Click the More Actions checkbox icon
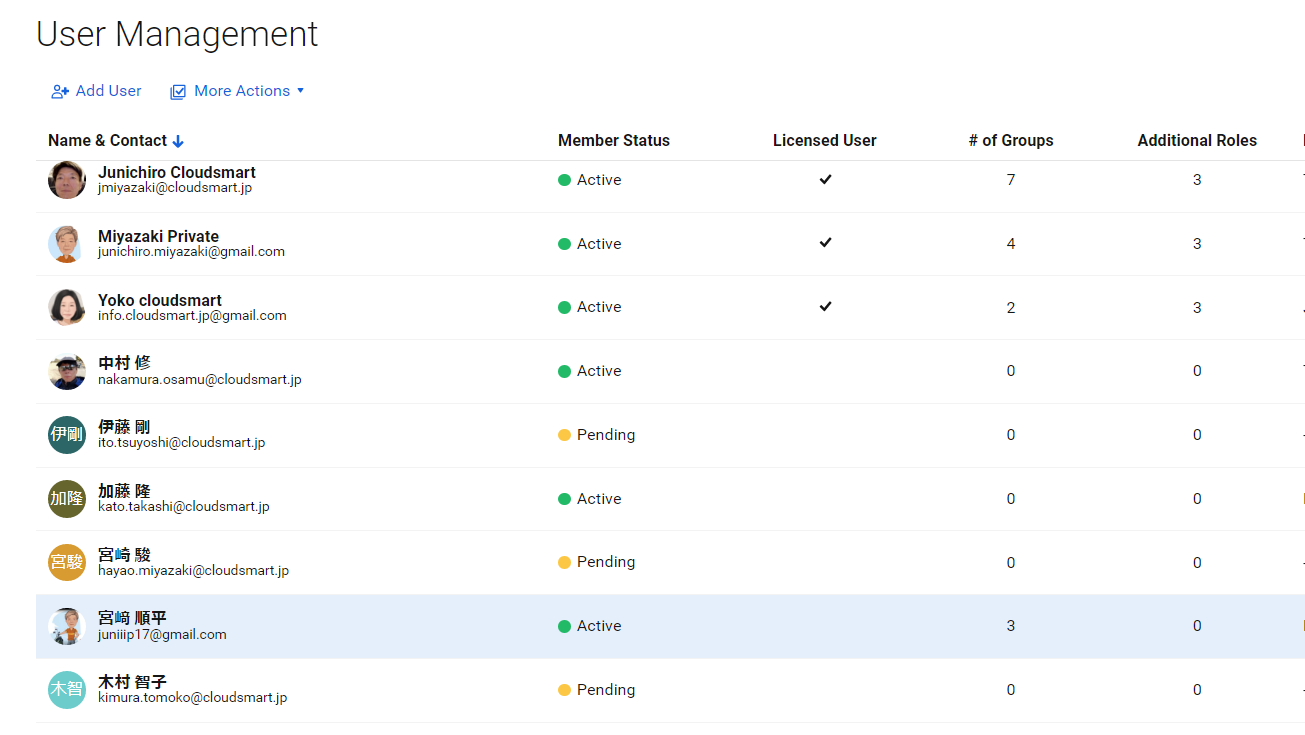This screenshot has width=1305, height=735. 177,91
